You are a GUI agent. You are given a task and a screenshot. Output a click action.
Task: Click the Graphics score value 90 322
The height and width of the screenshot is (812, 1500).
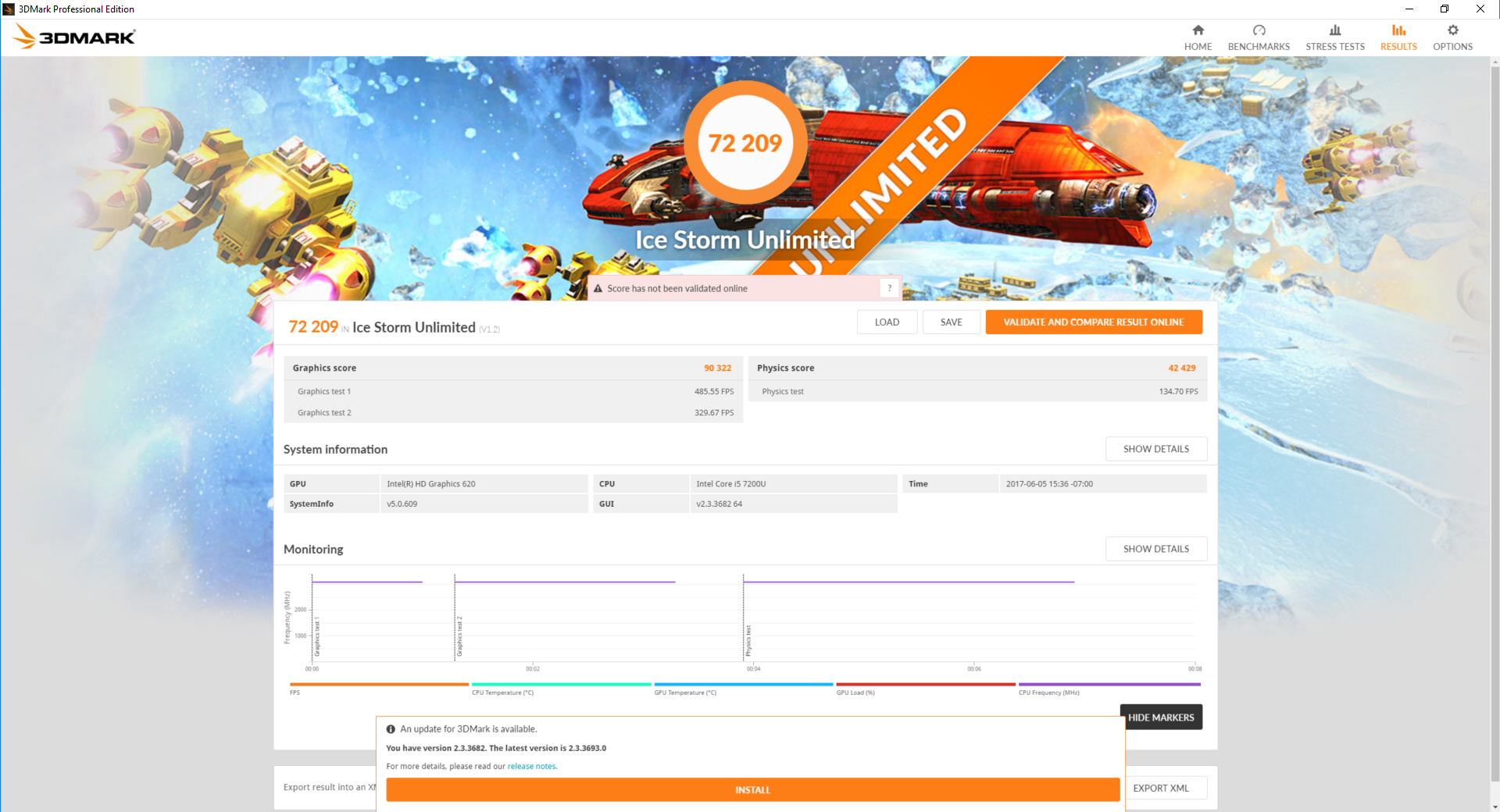tap(717, 368)
